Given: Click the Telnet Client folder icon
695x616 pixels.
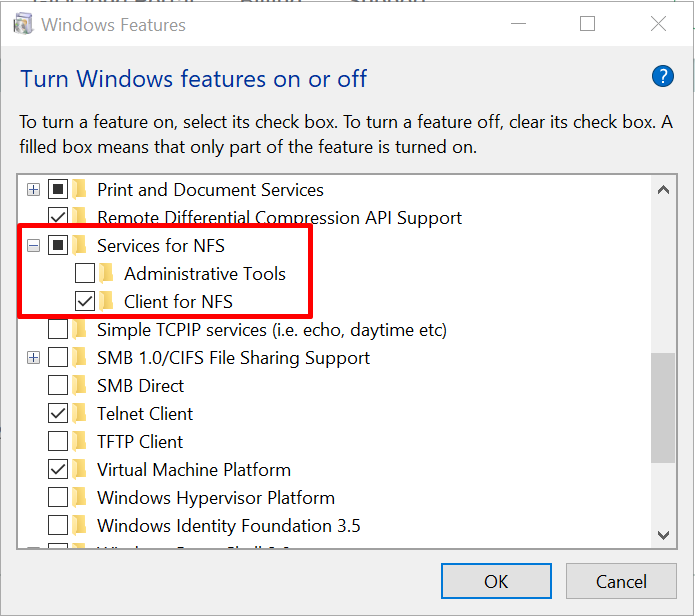Looking at the screenshot, I should (x=80, y=413).
